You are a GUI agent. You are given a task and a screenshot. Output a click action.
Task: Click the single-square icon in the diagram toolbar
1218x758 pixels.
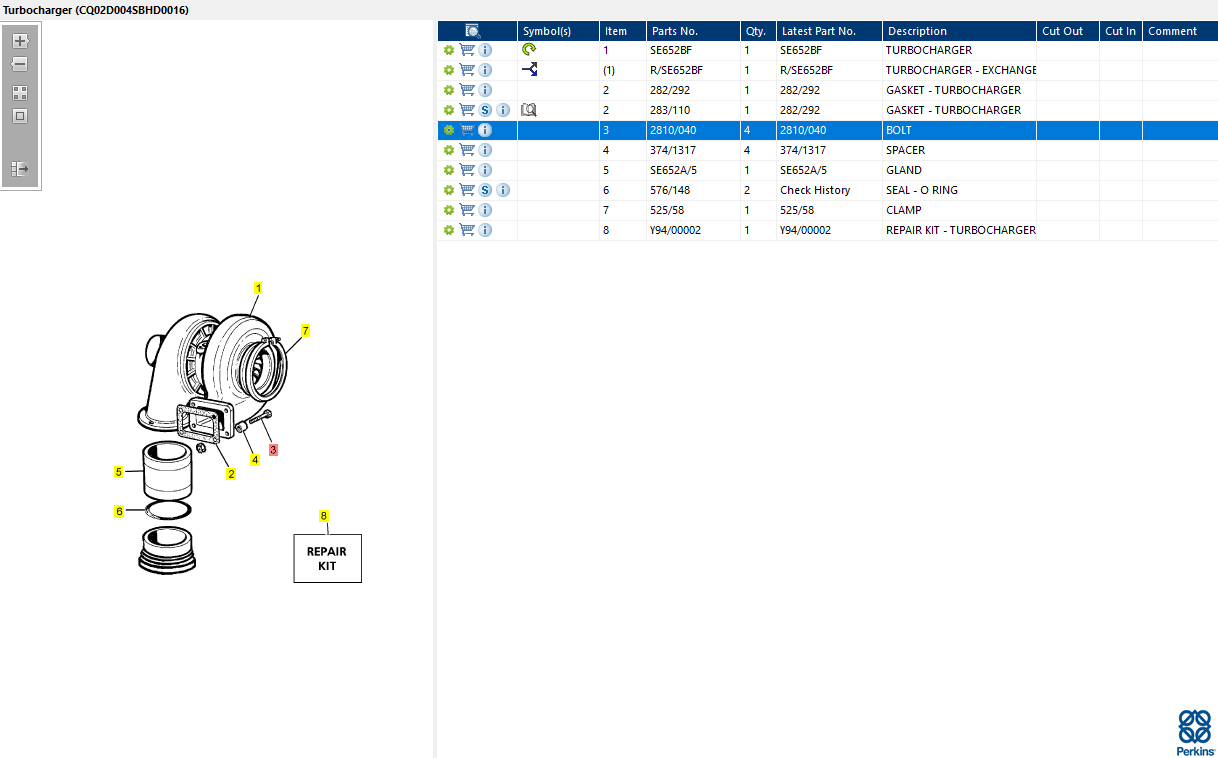tap(20, 116)
